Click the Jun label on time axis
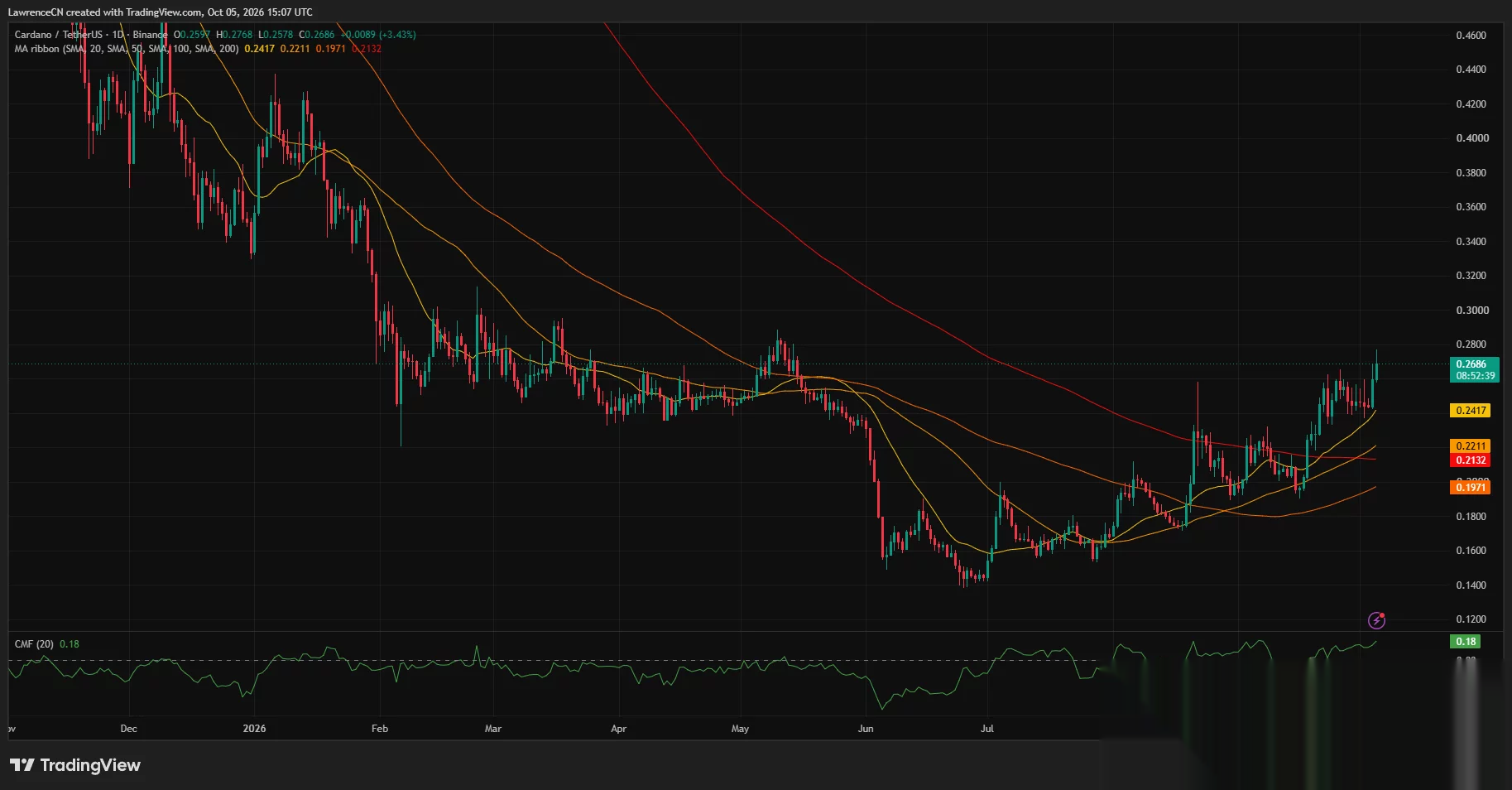The image size is (1512, 790). (866, 729)
